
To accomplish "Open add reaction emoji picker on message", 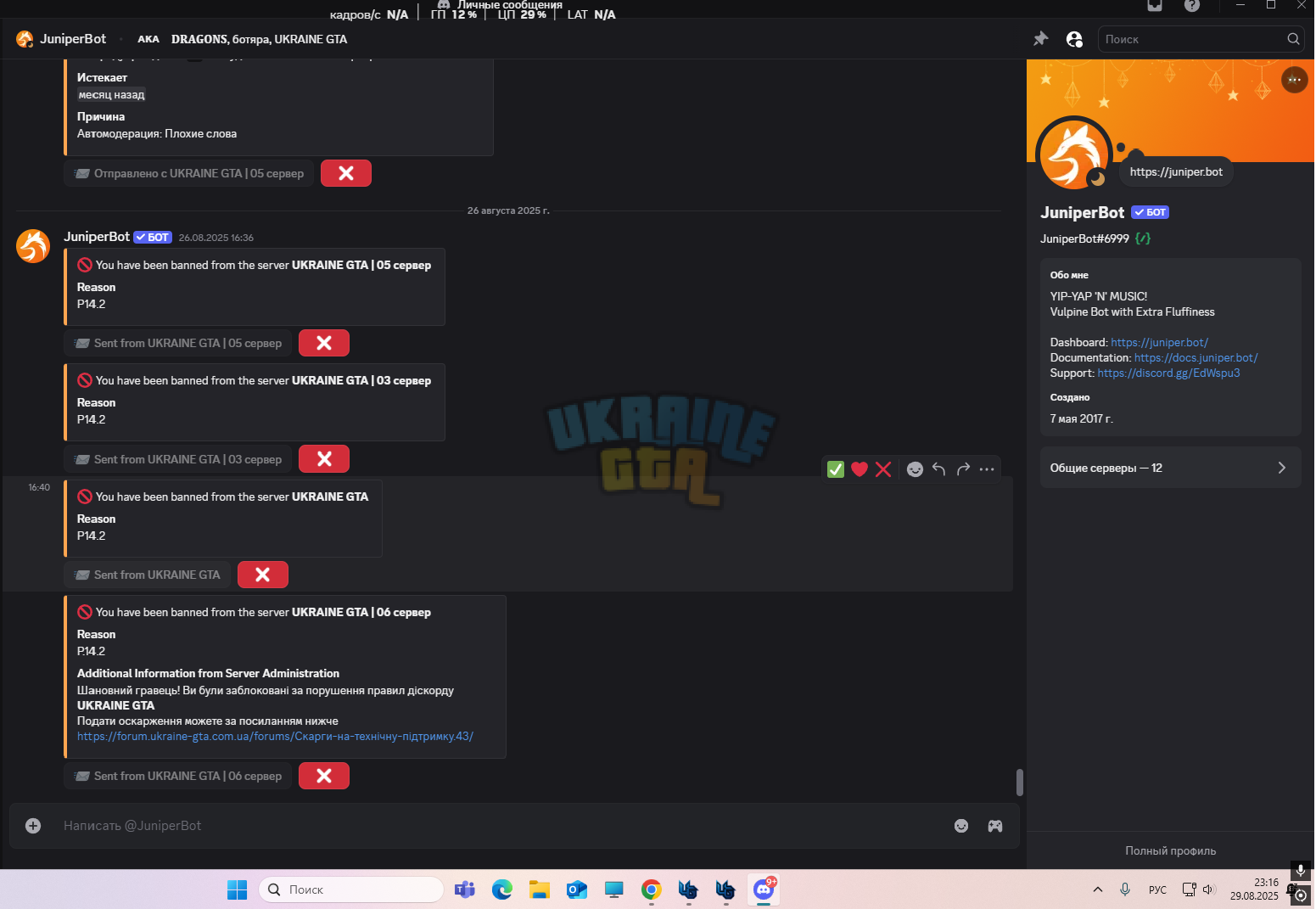I will pos(915,469).
